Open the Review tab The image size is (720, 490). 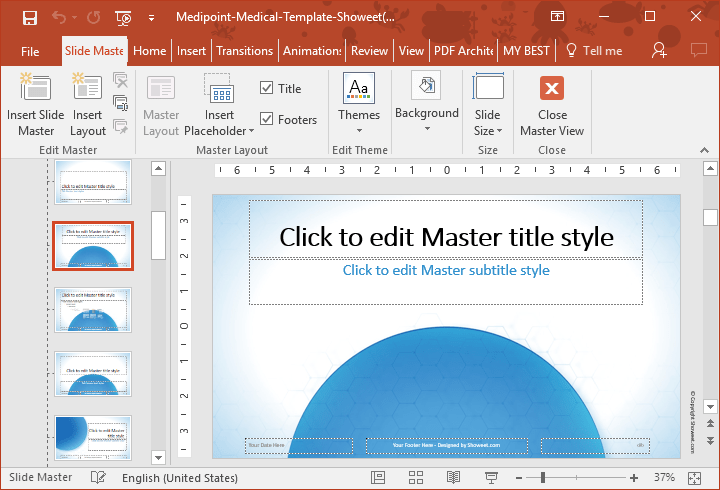click(369, 51)
